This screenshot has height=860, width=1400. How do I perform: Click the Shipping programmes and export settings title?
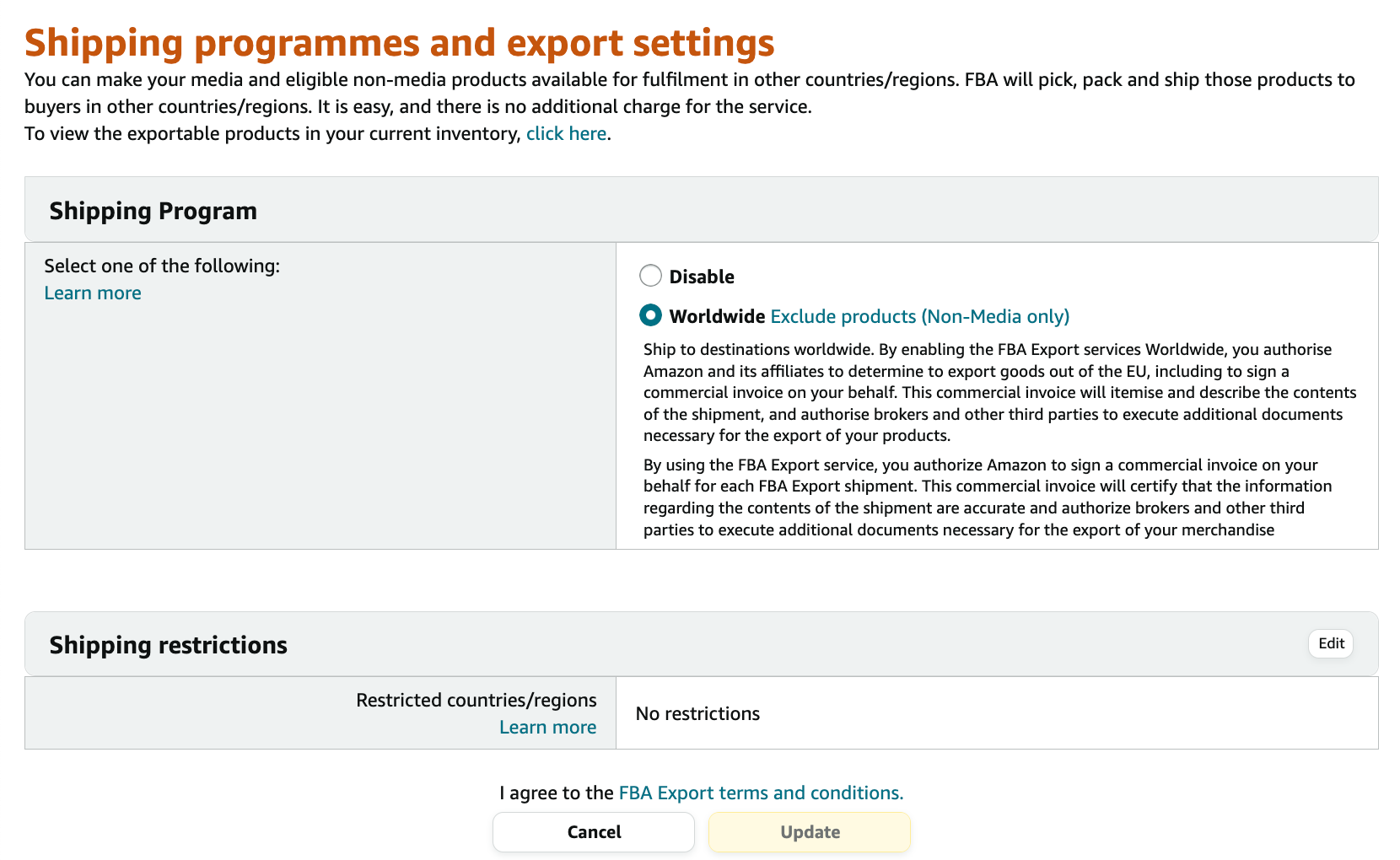[x=400, y=42]
